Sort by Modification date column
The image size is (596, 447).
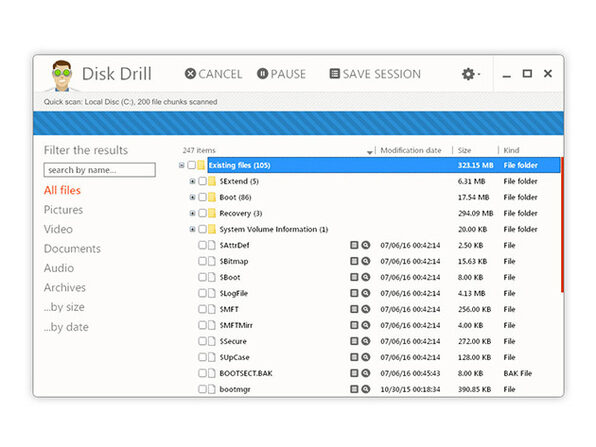[411, 151]
